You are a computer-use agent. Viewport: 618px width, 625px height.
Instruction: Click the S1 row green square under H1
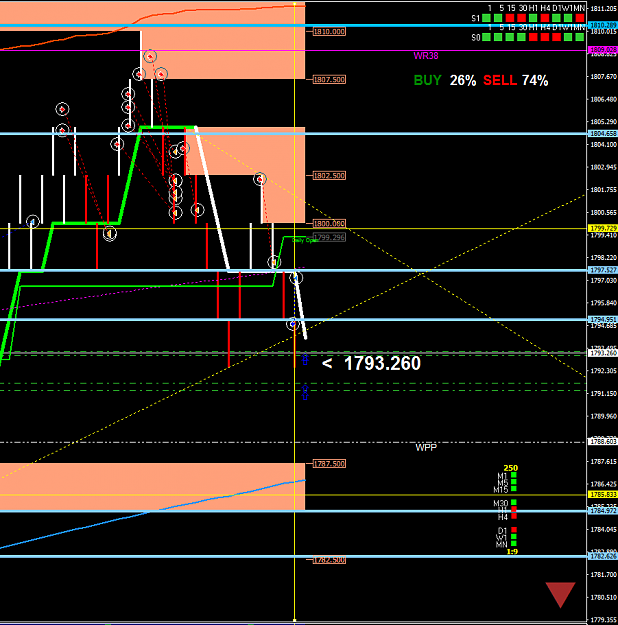(x=533, y=18)
